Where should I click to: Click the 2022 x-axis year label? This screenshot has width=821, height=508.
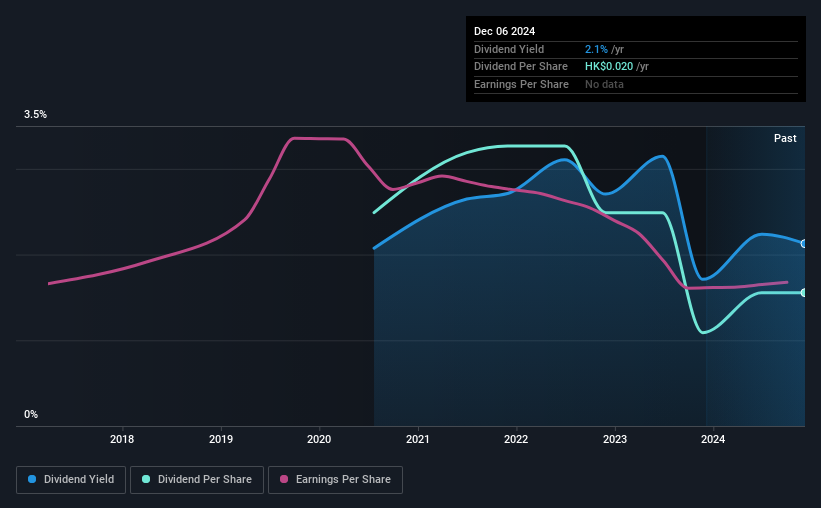516,439
